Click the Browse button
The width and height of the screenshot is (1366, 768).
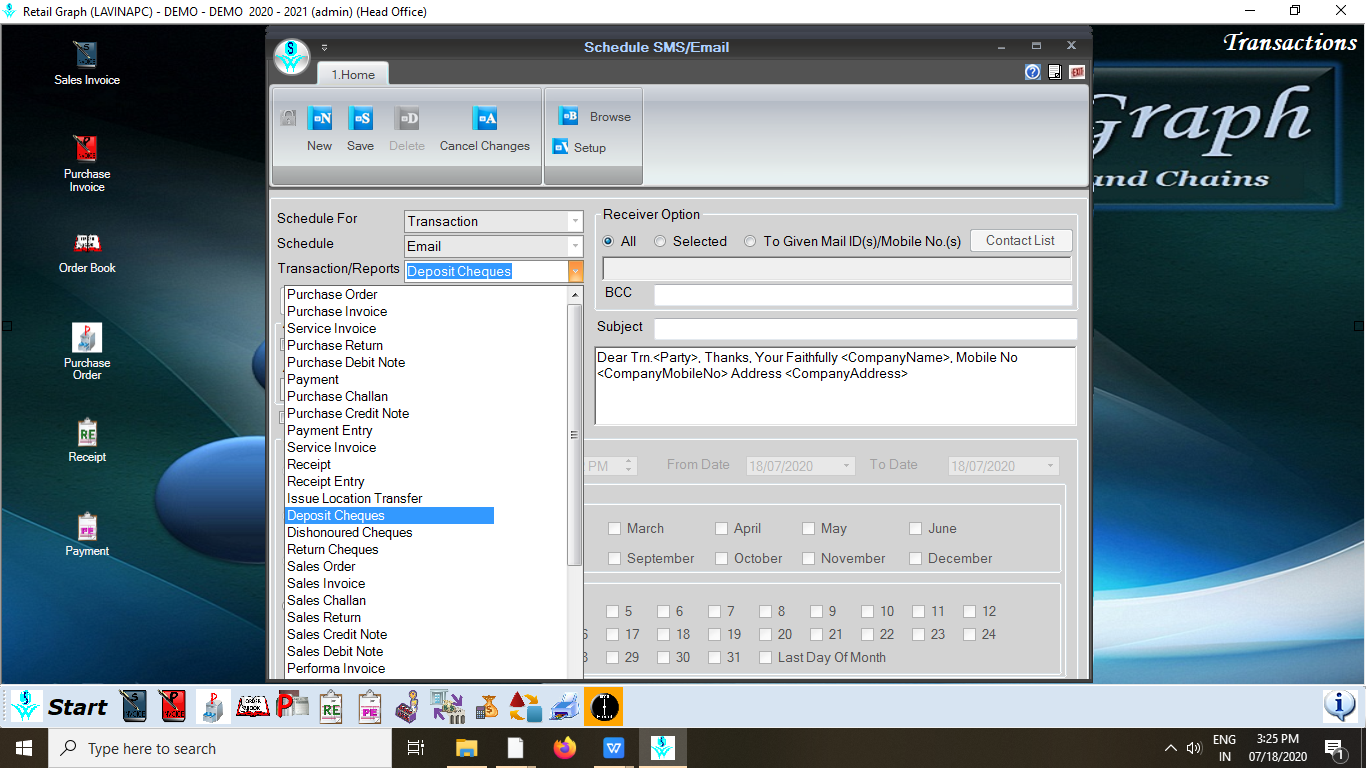596,116
